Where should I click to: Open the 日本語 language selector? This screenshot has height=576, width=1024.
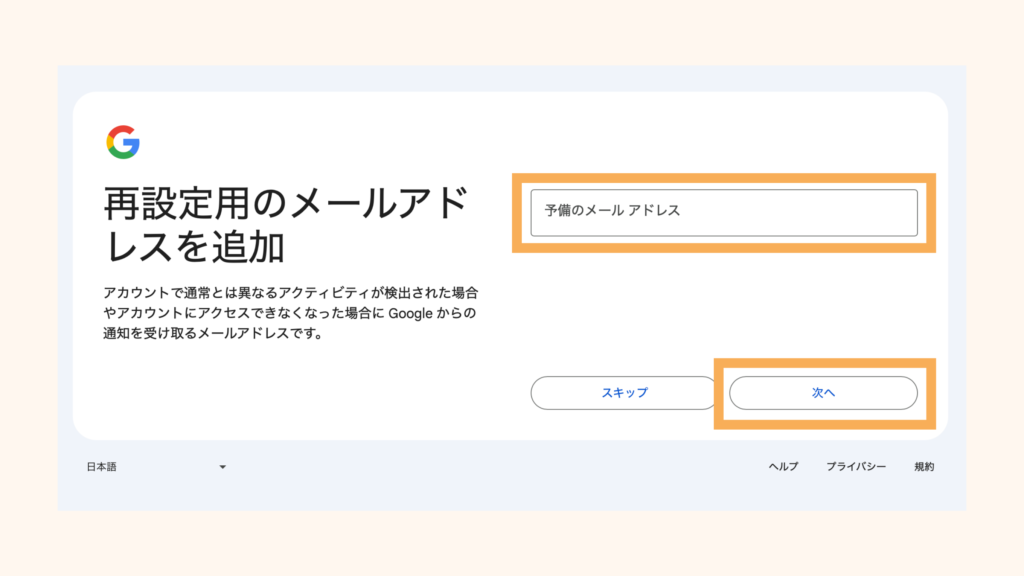tap(160, 465)
